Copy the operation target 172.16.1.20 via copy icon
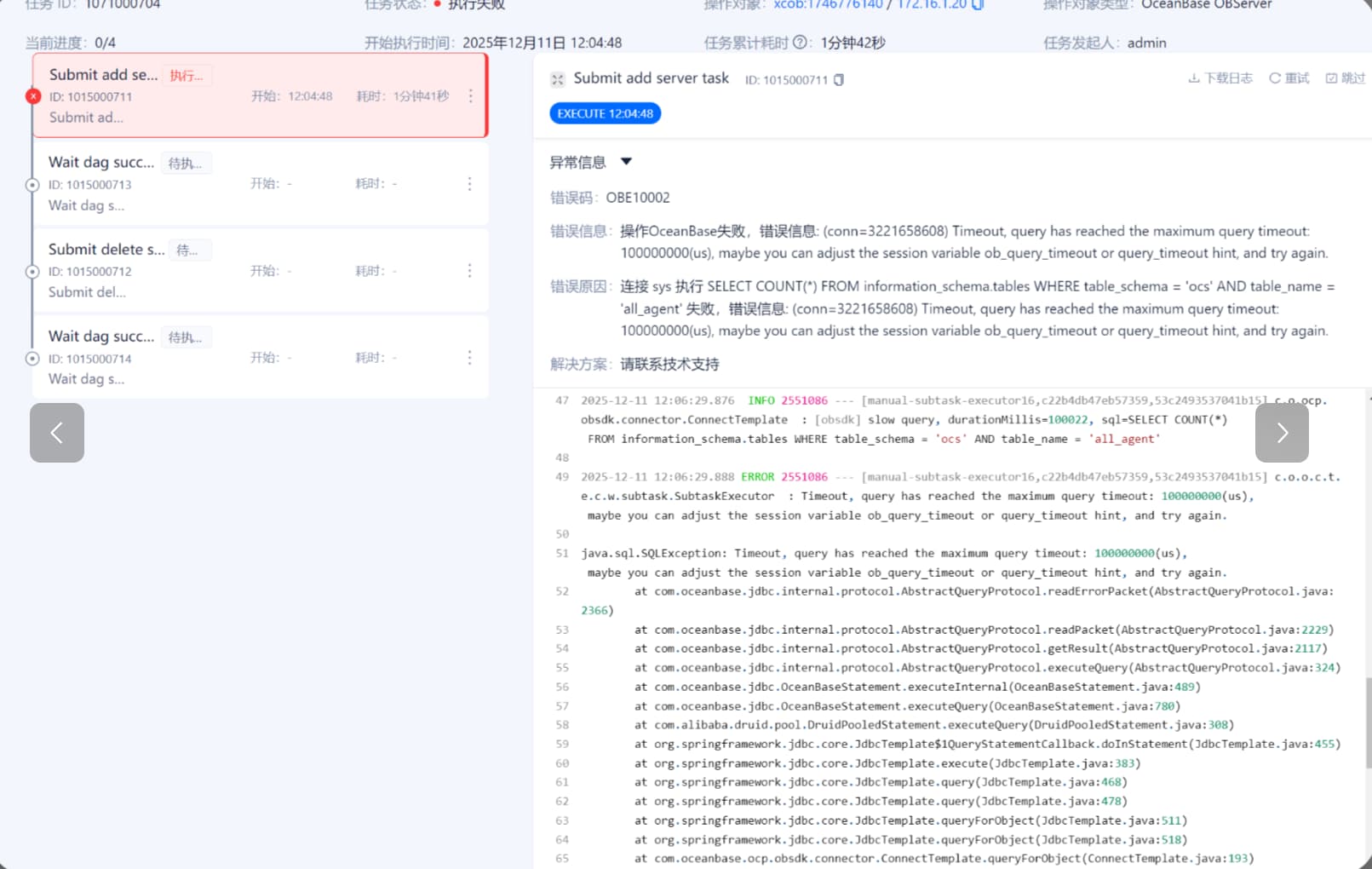This screenshot has width=1372, height=869. tap(978, 5)
